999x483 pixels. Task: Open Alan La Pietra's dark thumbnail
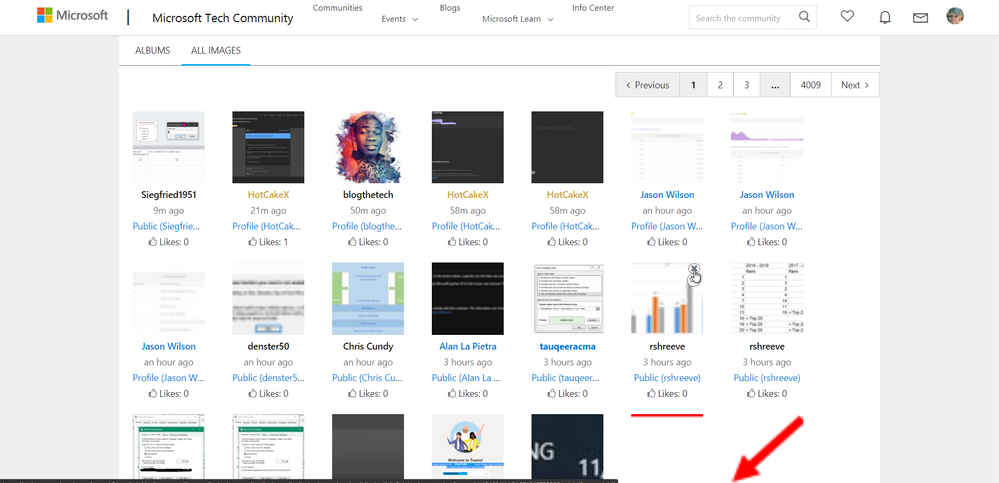tap(468, 298)
